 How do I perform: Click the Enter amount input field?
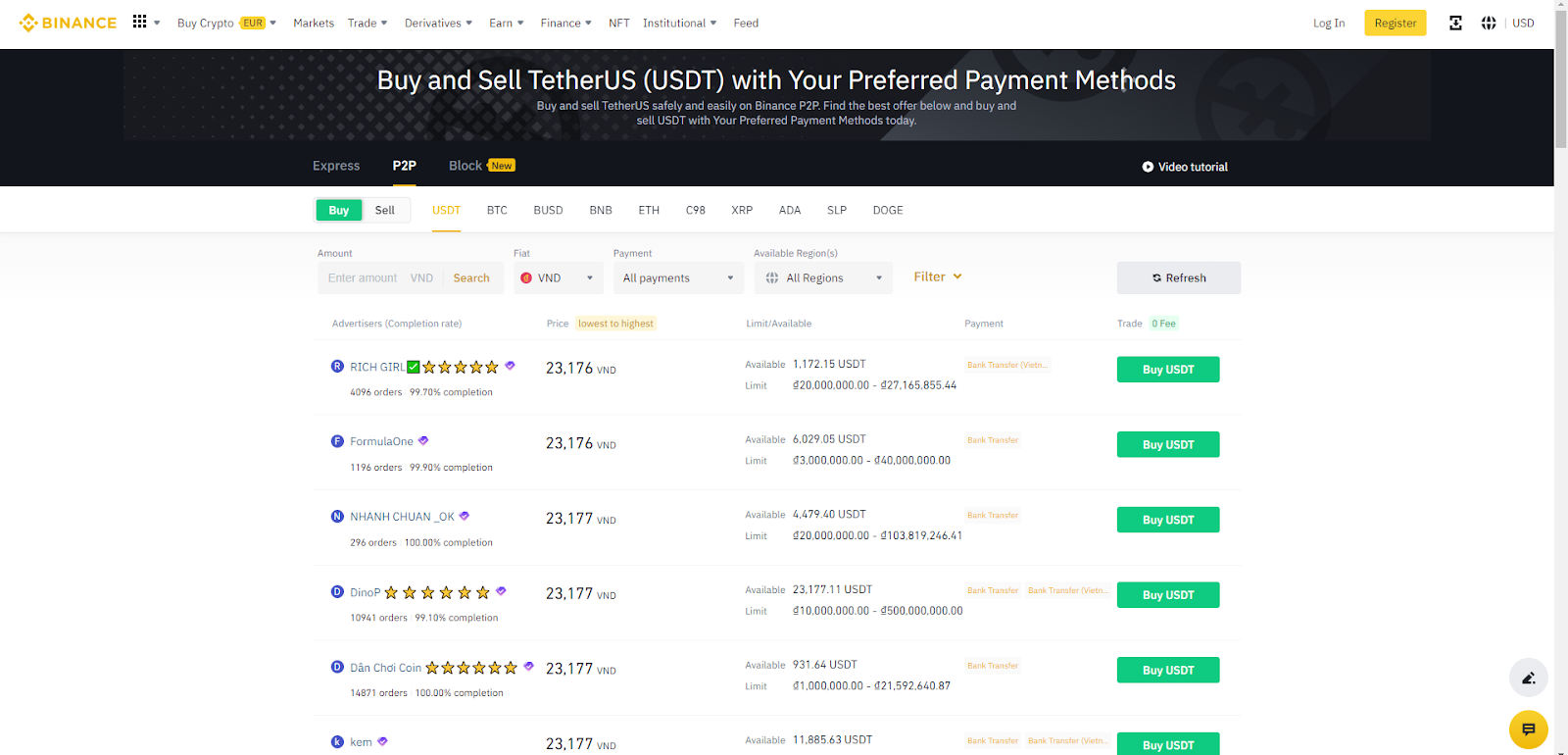(x=365, y=277)
